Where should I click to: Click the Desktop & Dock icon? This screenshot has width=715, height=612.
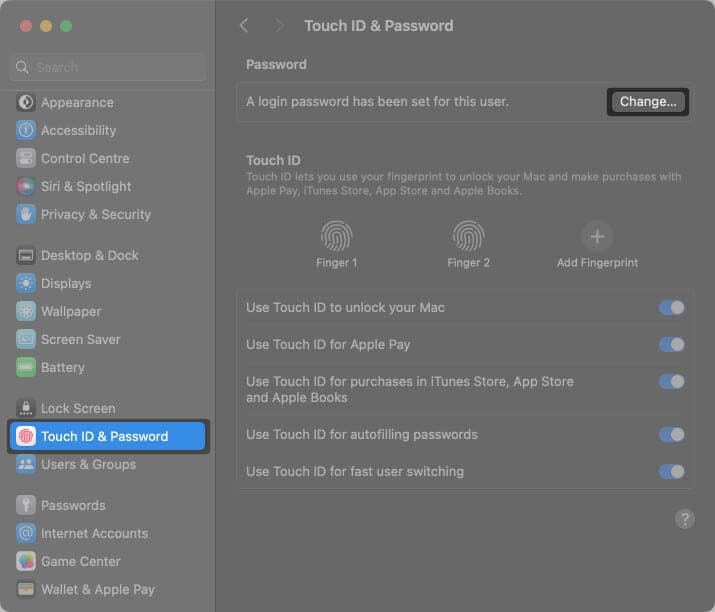pos(26,255)
